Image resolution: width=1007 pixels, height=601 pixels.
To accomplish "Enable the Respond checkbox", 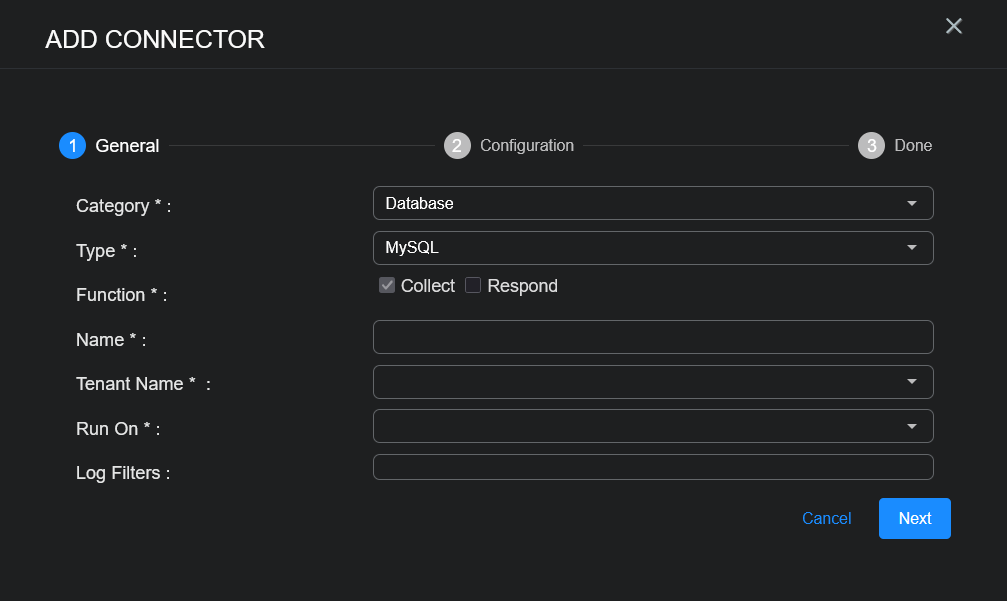I will click(474, 286).
